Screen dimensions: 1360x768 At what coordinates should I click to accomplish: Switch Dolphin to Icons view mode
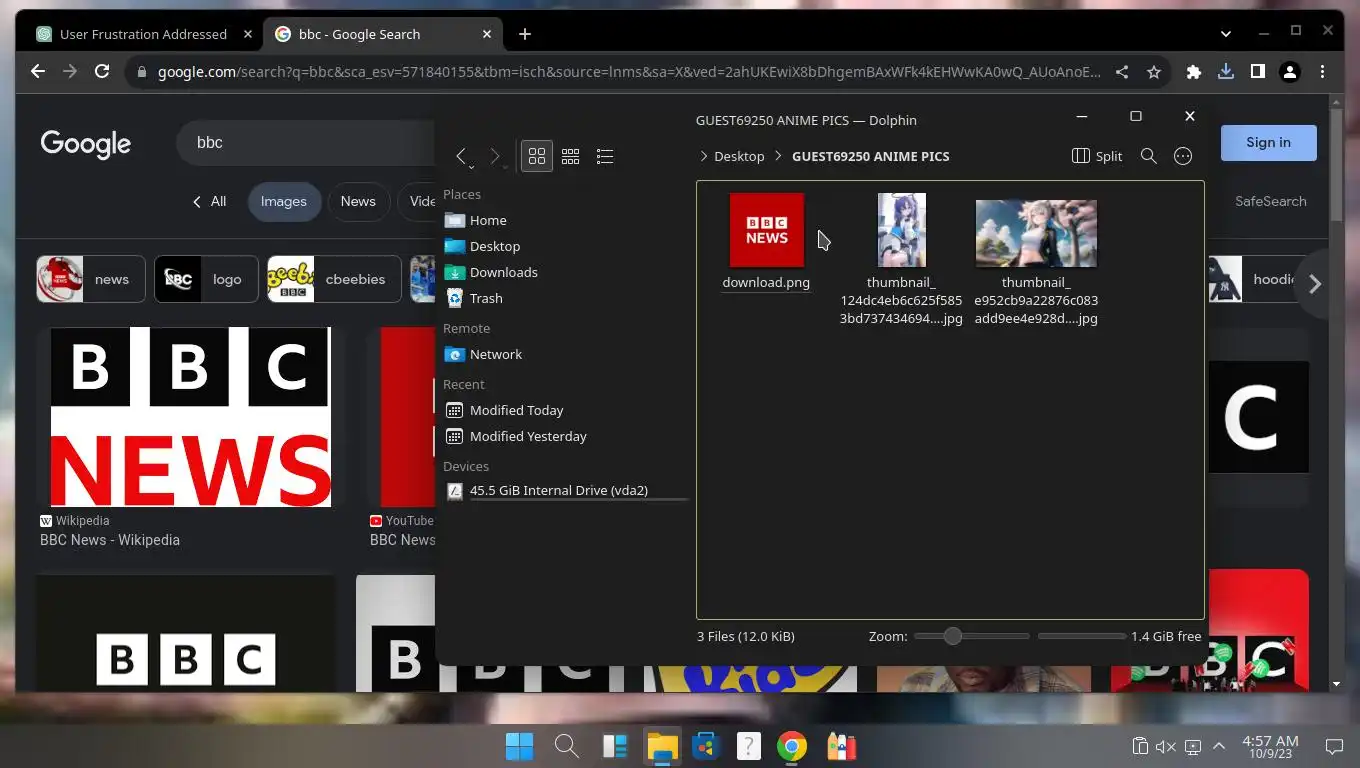pos(537,156)
